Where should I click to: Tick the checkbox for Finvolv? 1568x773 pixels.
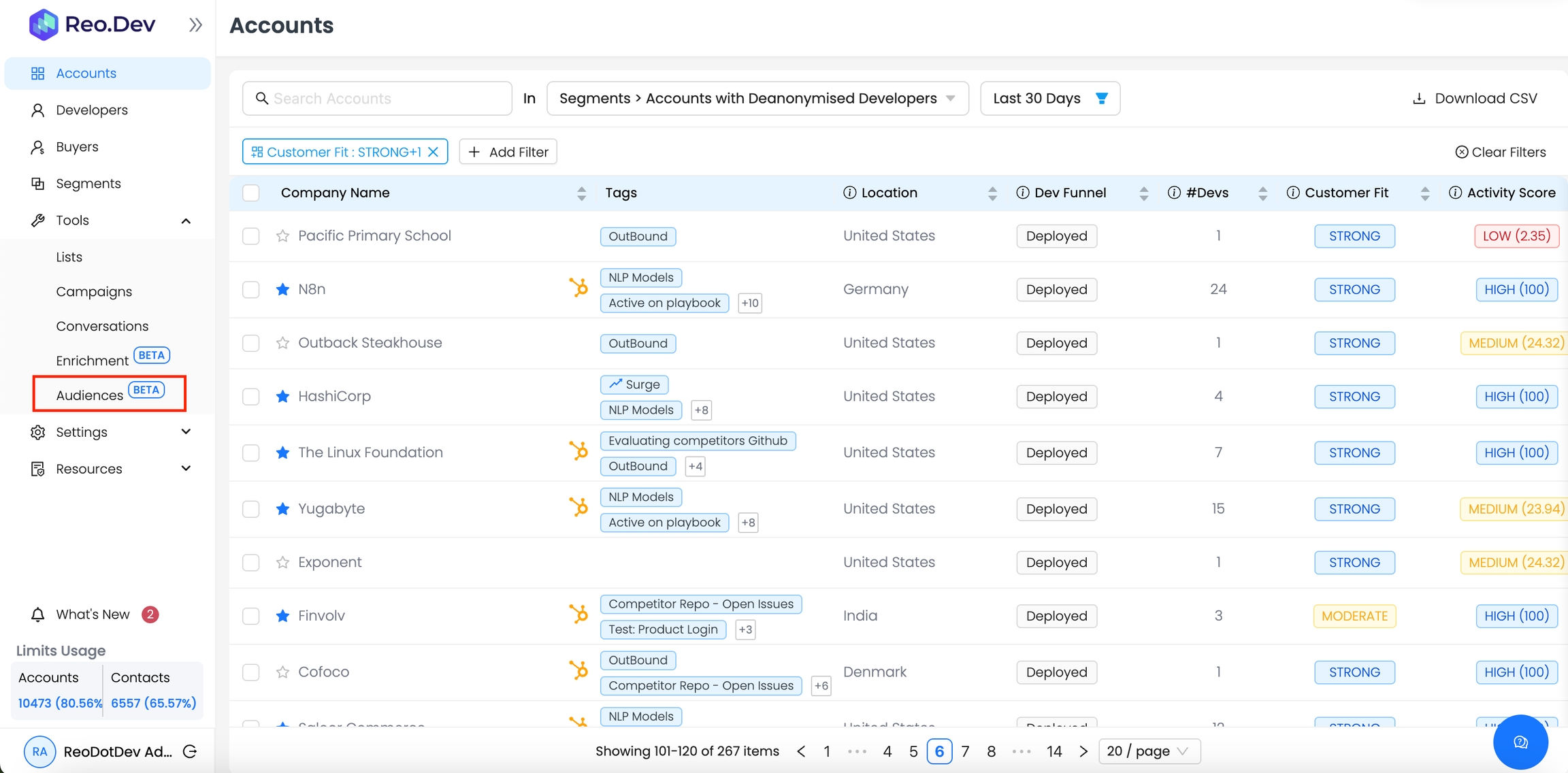(251, 616)
